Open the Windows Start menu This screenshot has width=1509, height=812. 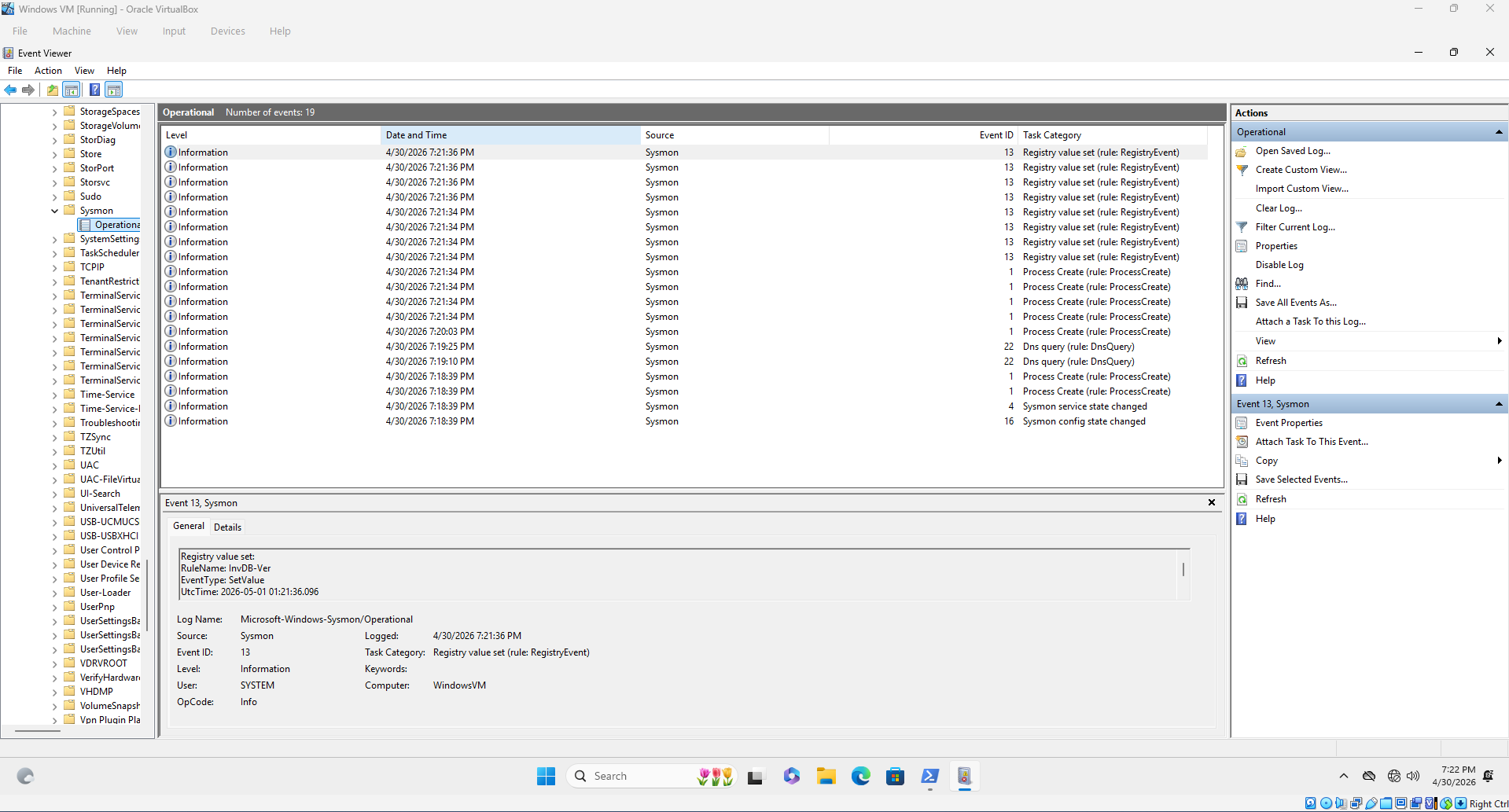click(x=546, y=777)
